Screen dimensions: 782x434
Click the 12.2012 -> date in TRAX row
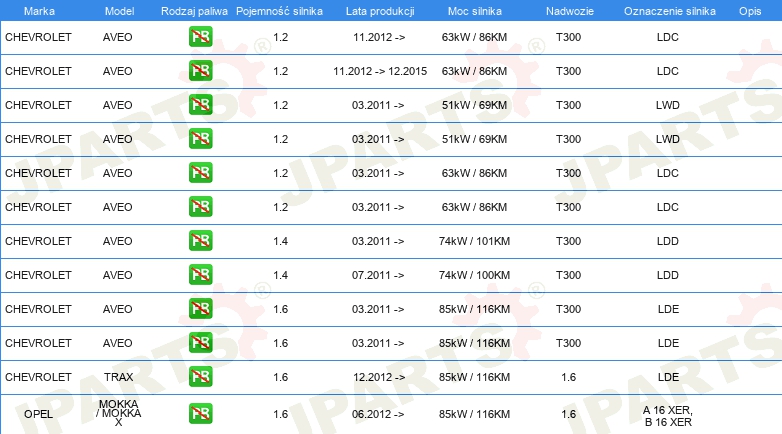379,377
